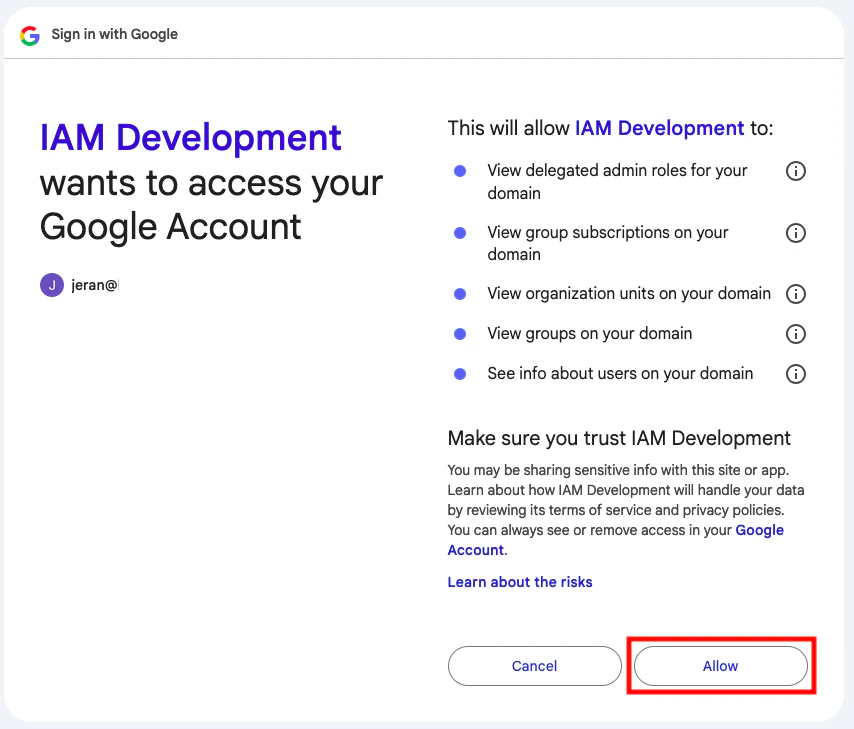Viewport: 854px width, 729px height.
Task: Click the blue IAM Development link on the right
Action: (x=658, y=128)
